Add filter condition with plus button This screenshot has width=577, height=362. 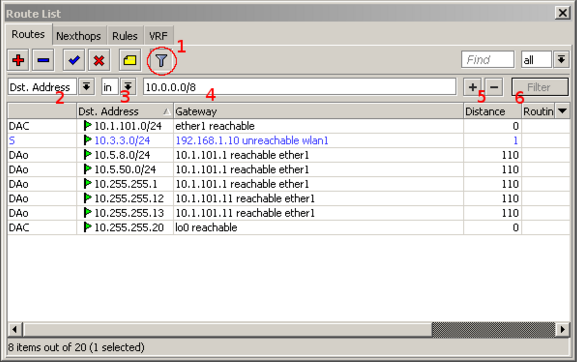point(472,87)
